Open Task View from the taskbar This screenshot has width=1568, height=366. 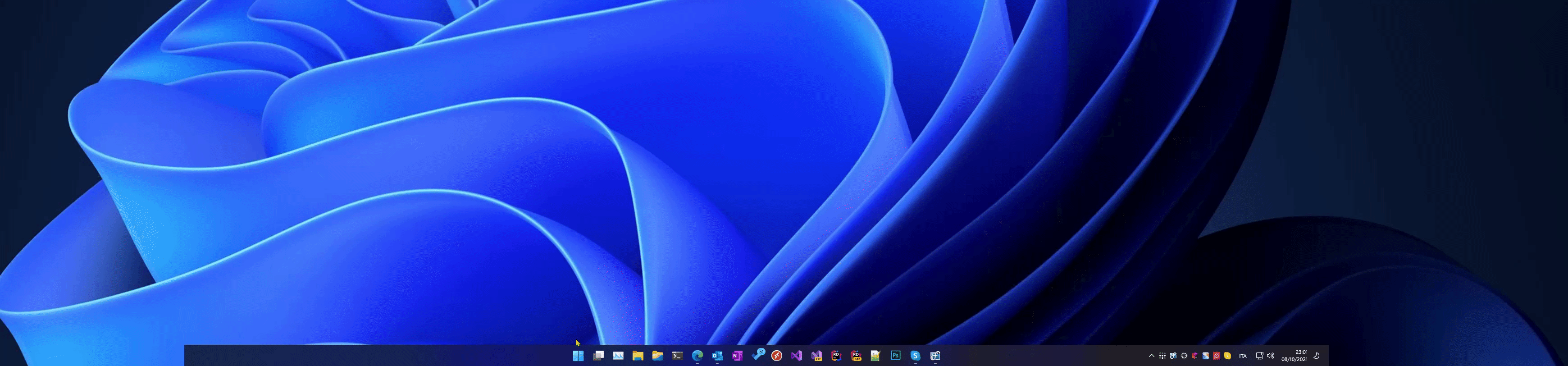click(598, 356)
